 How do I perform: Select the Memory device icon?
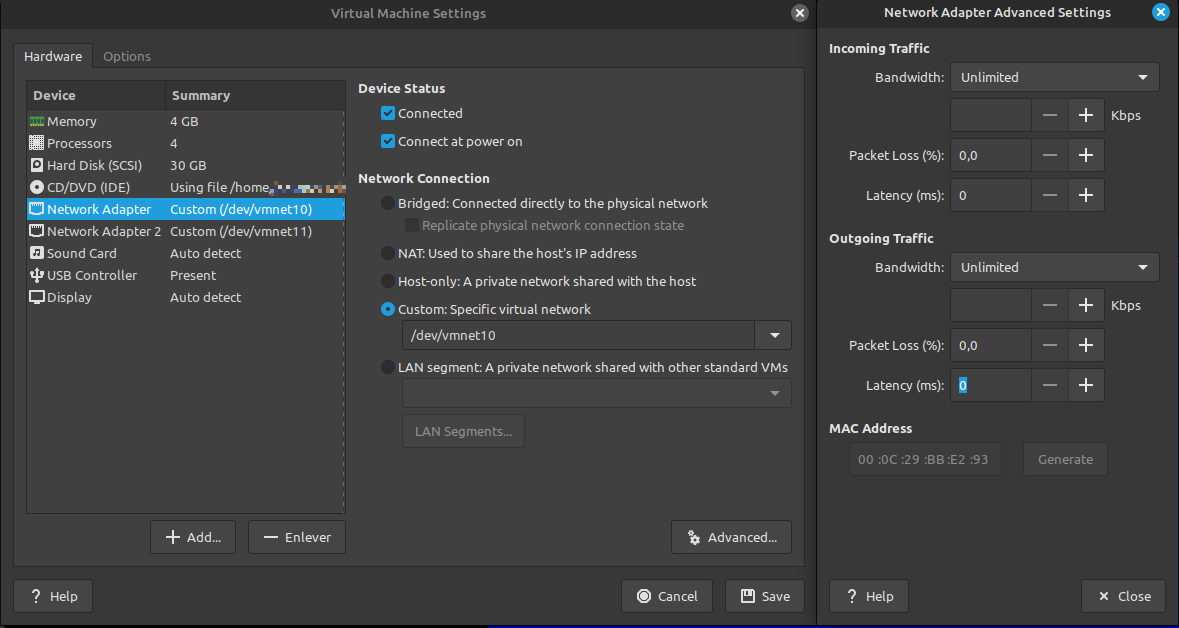tap(37, 121)
